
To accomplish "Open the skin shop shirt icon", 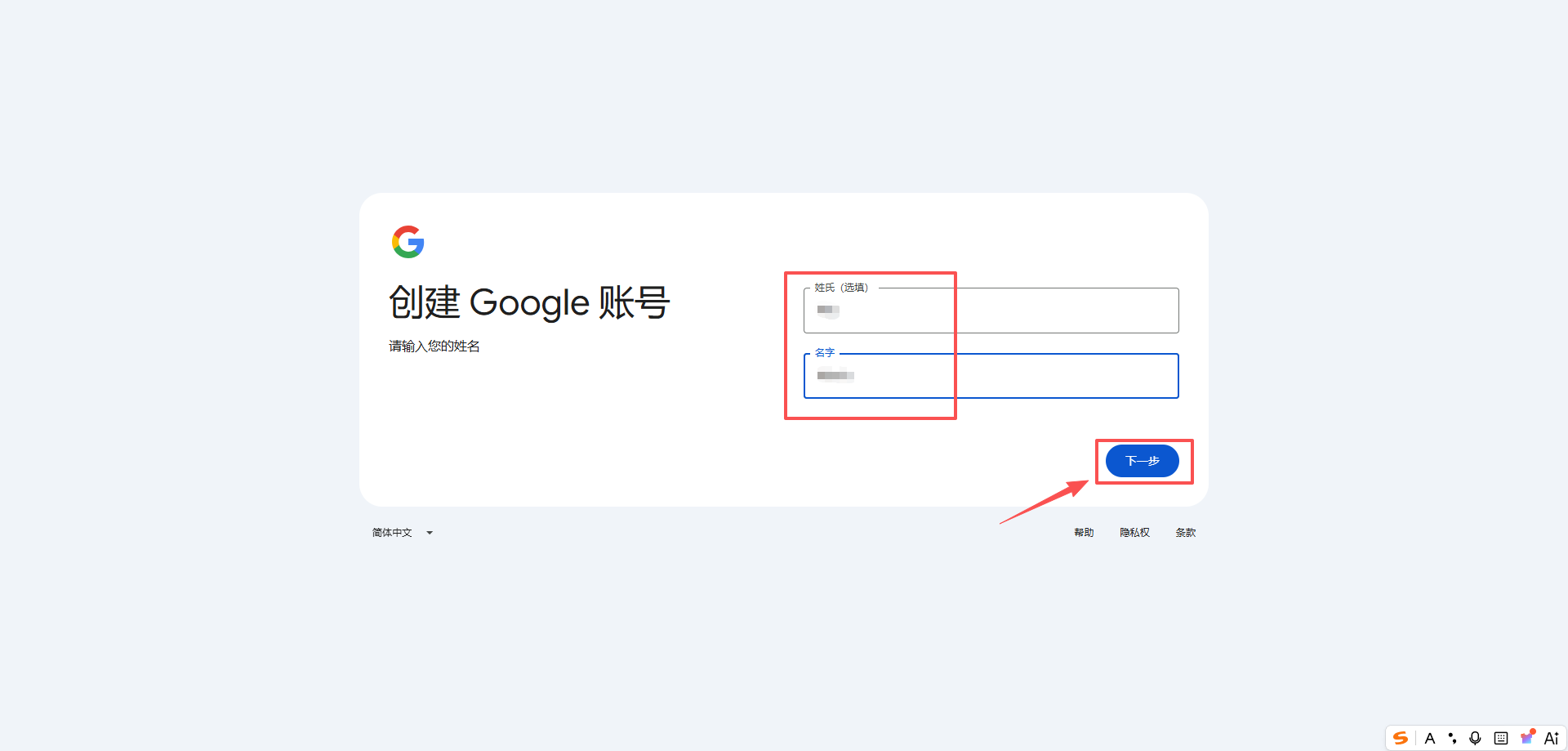I will pos(1527,737).
